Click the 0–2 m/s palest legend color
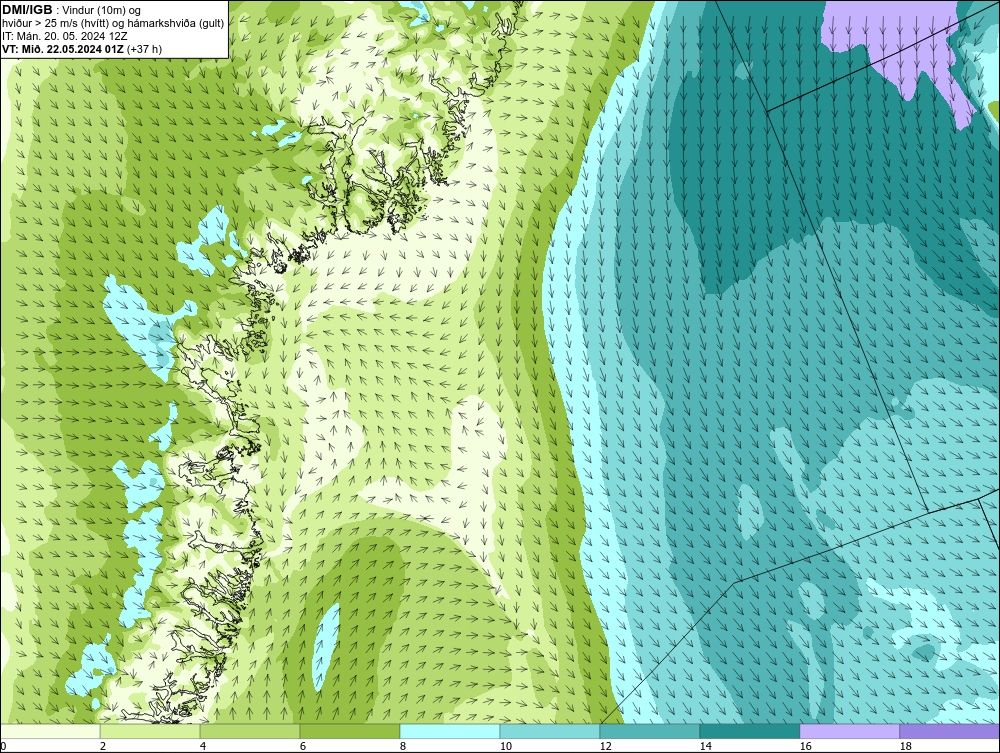The width and height of the screenshot is (1000, 753). pyautogui.click(x=50, y=731)
